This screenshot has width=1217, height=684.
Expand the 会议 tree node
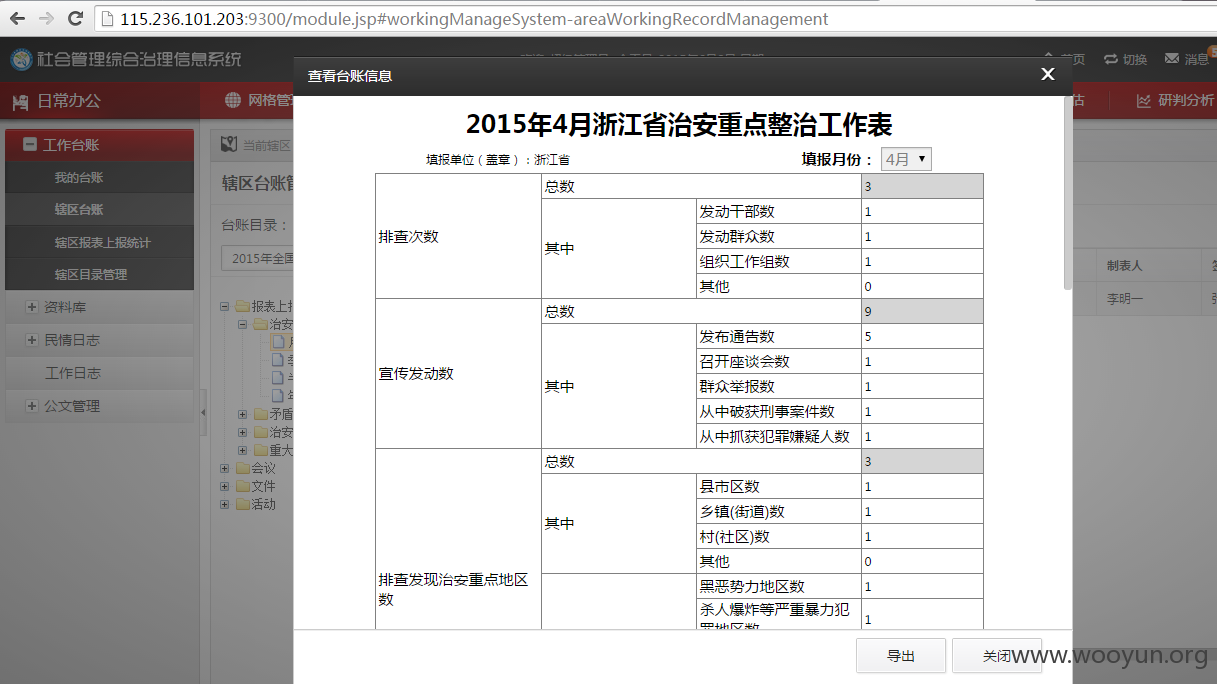(x=225, y=468)
